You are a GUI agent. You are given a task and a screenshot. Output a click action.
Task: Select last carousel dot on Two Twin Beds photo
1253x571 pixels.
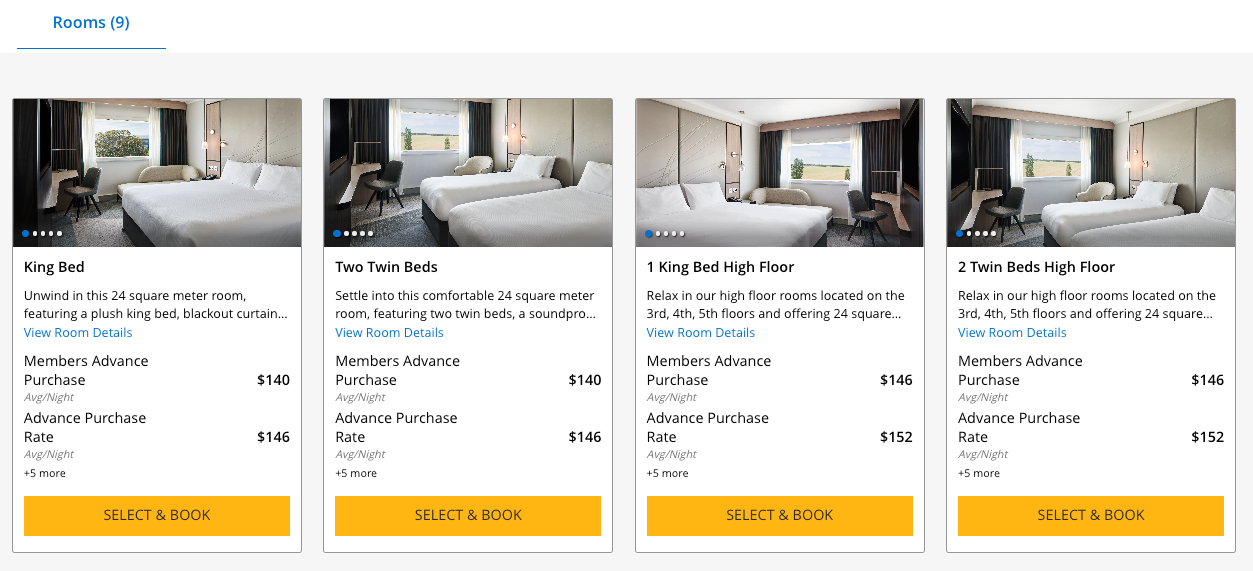371,234
